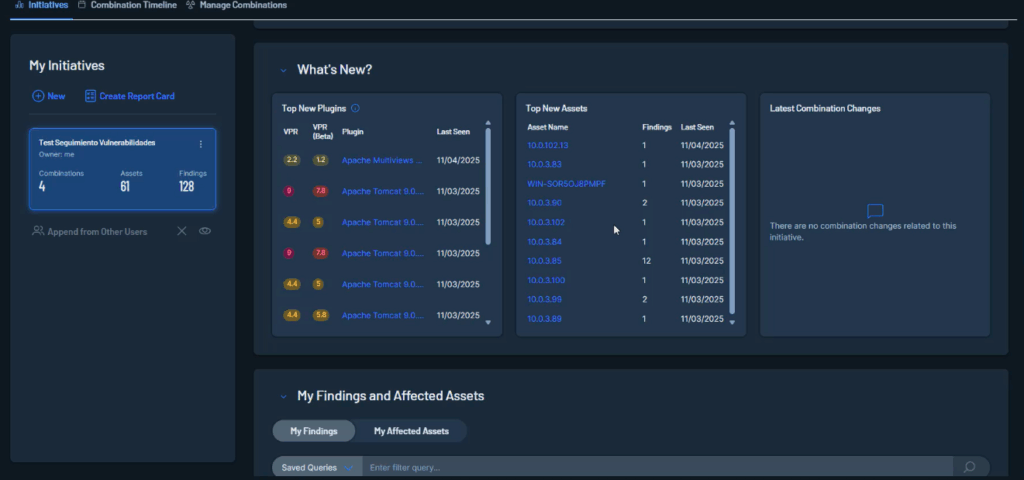Click the plus icon next to New
This screenshot has width=1024, height=480.
pos(38,96)
